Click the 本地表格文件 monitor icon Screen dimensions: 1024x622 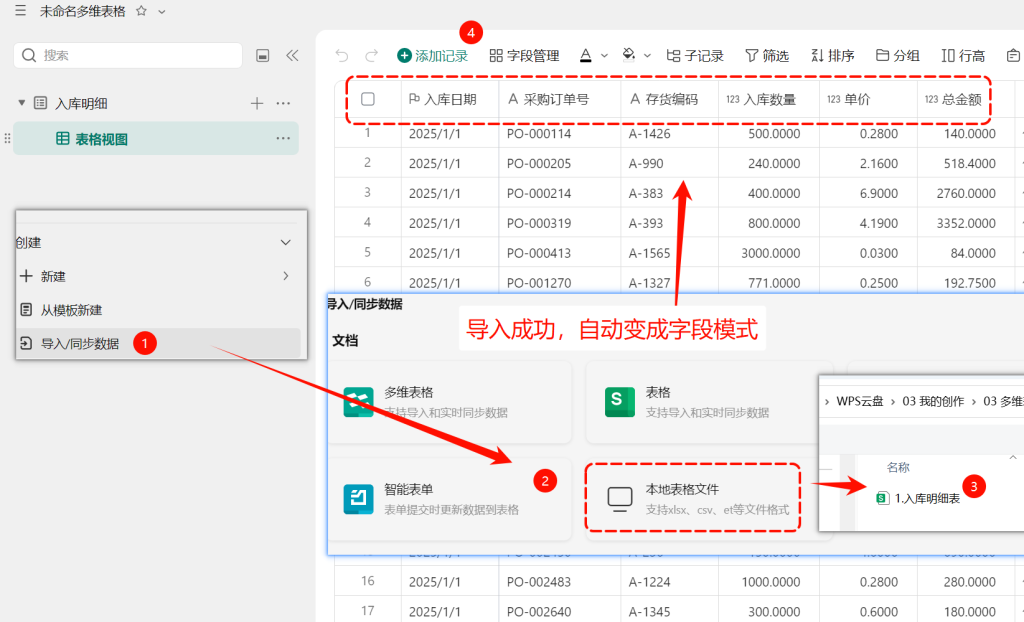[x=620, y=499]
